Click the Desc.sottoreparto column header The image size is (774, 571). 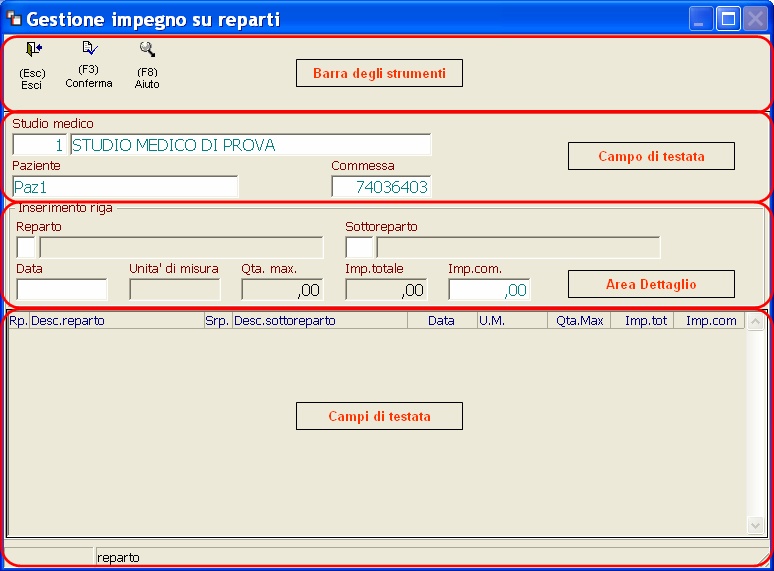click(320, 321)
